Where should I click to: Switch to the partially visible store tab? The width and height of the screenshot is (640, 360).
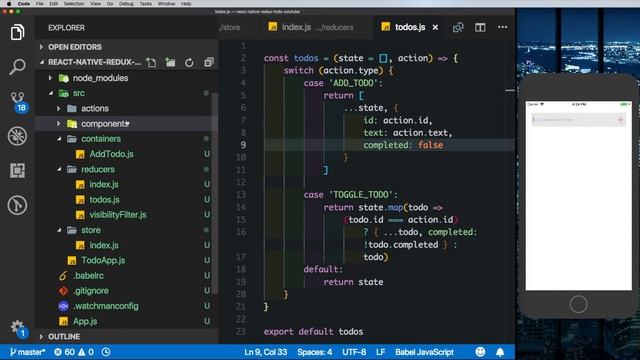230,27
